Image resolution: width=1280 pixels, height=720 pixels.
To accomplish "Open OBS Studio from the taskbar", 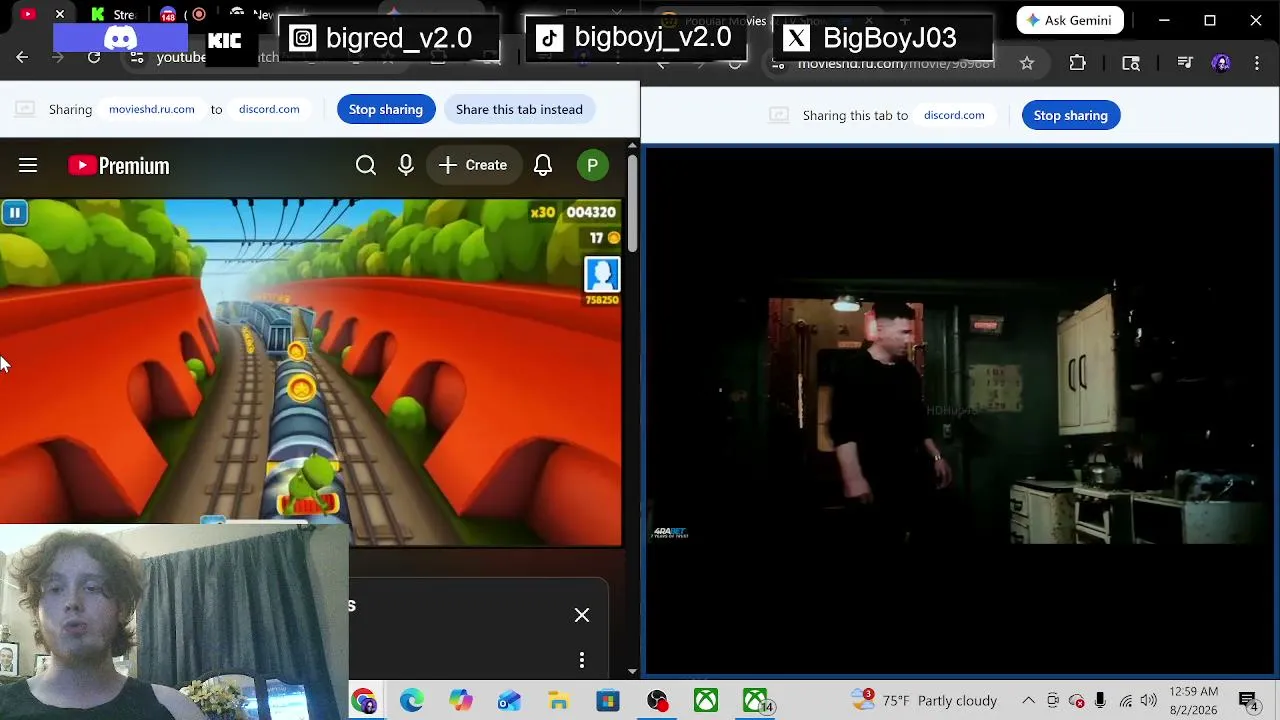I will tap(657, 701).
